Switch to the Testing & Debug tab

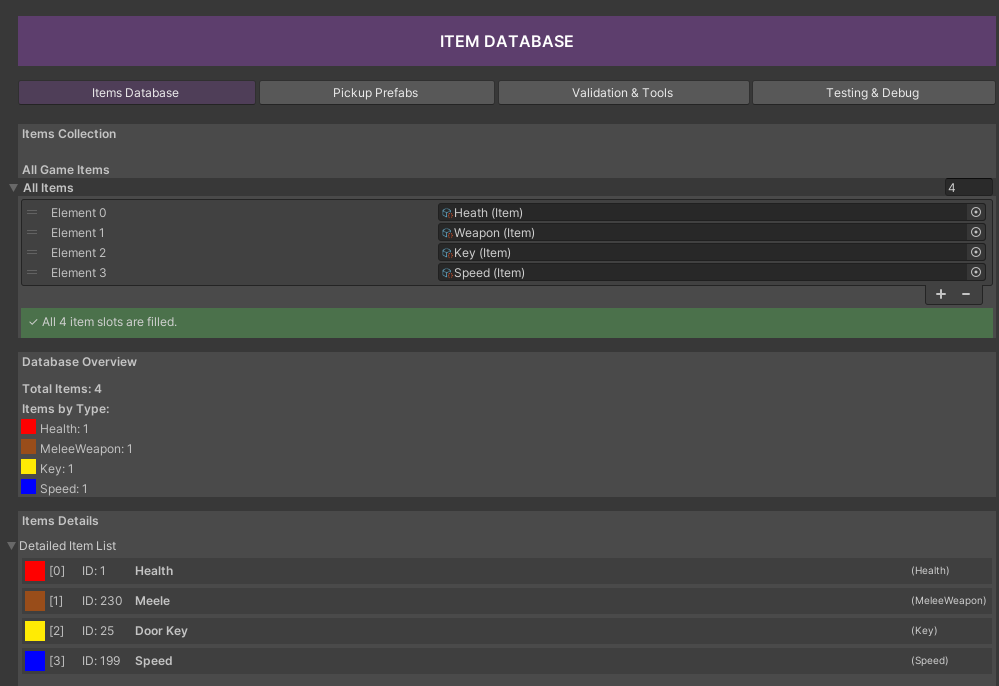(x=872, y=92)
